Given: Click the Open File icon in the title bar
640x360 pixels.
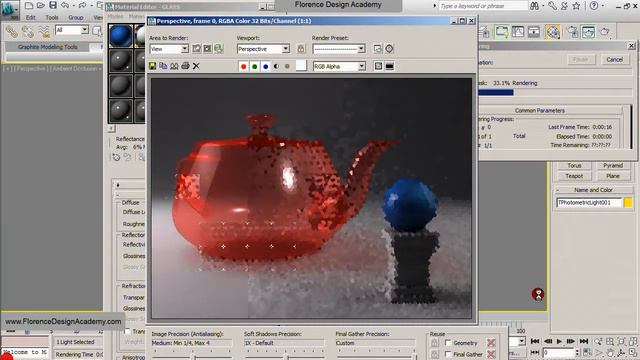Looking at the screenshot, I should (40, 5).
